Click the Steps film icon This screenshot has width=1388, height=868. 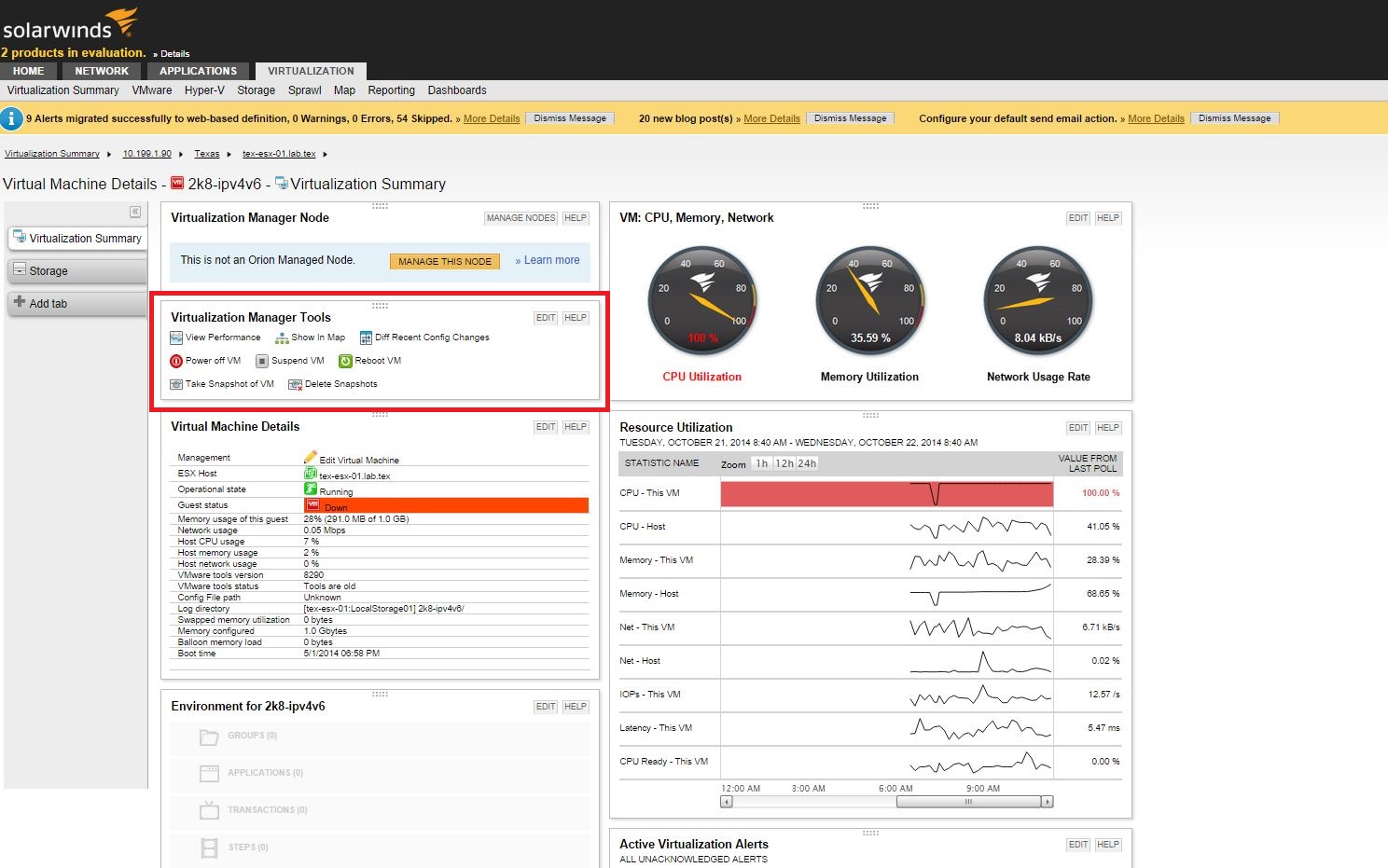[x=210, y=847]
